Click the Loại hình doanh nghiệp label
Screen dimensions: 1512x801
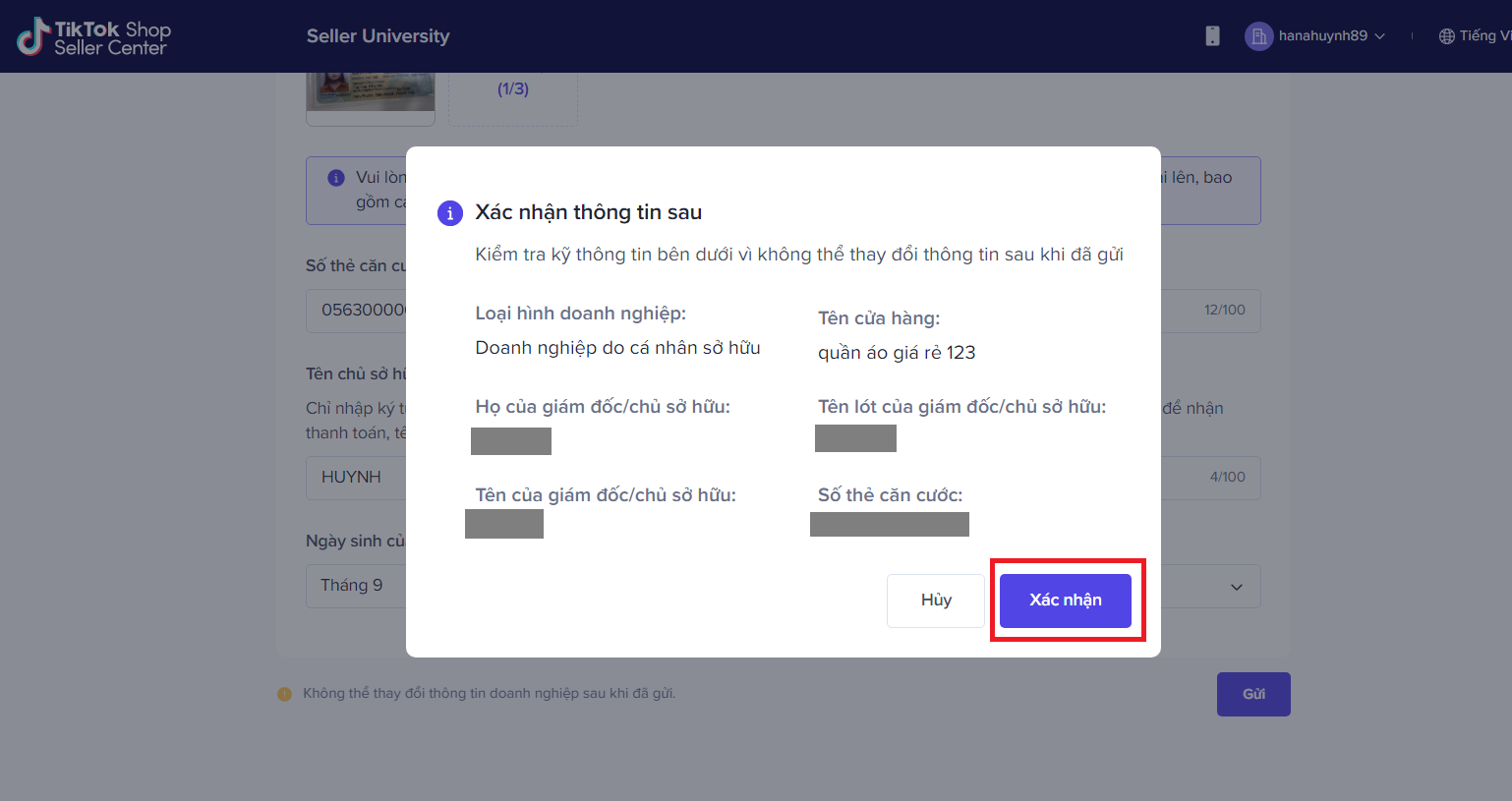click(581, 314)
